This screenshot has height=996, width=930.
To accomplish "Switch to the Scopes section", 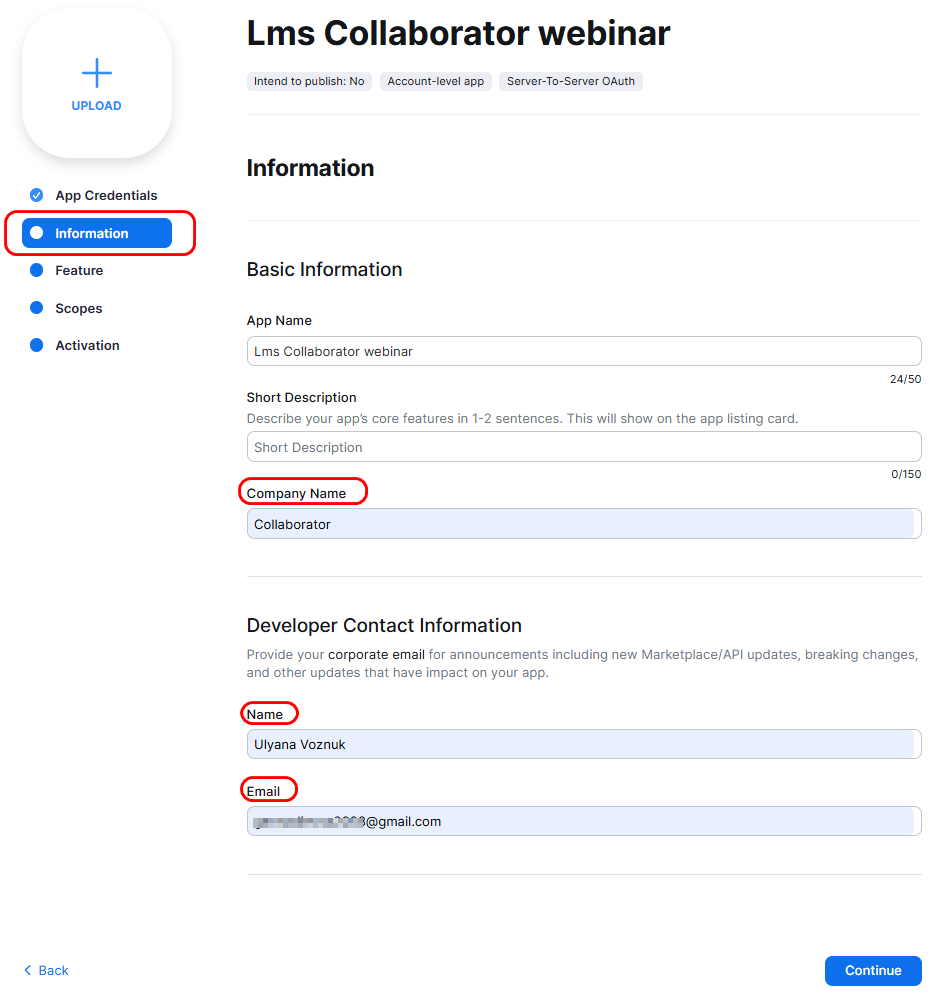I will pos(79,308).
